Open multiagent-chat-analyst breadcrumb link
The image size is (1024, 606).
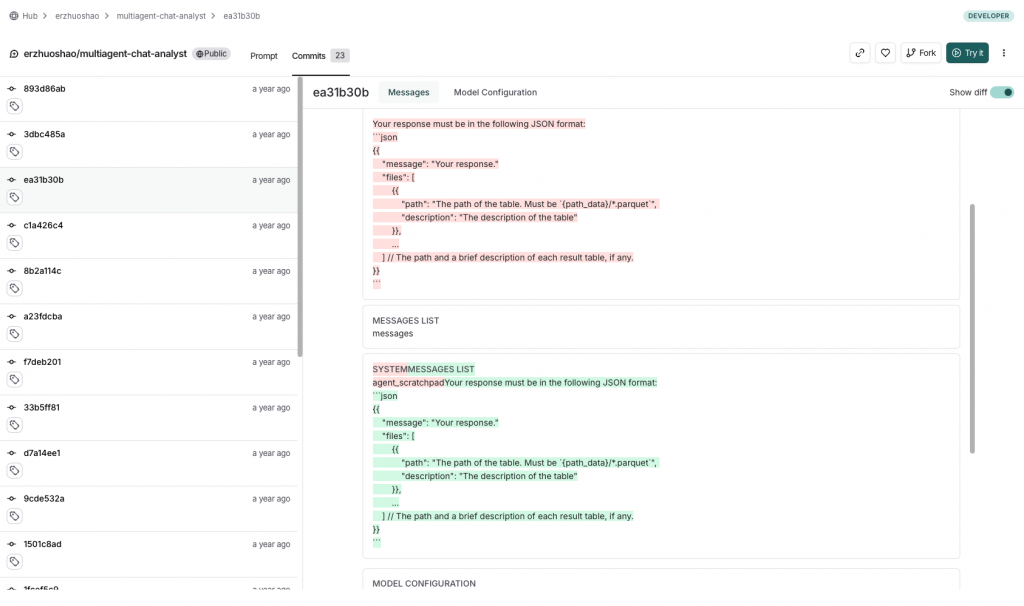161,16
